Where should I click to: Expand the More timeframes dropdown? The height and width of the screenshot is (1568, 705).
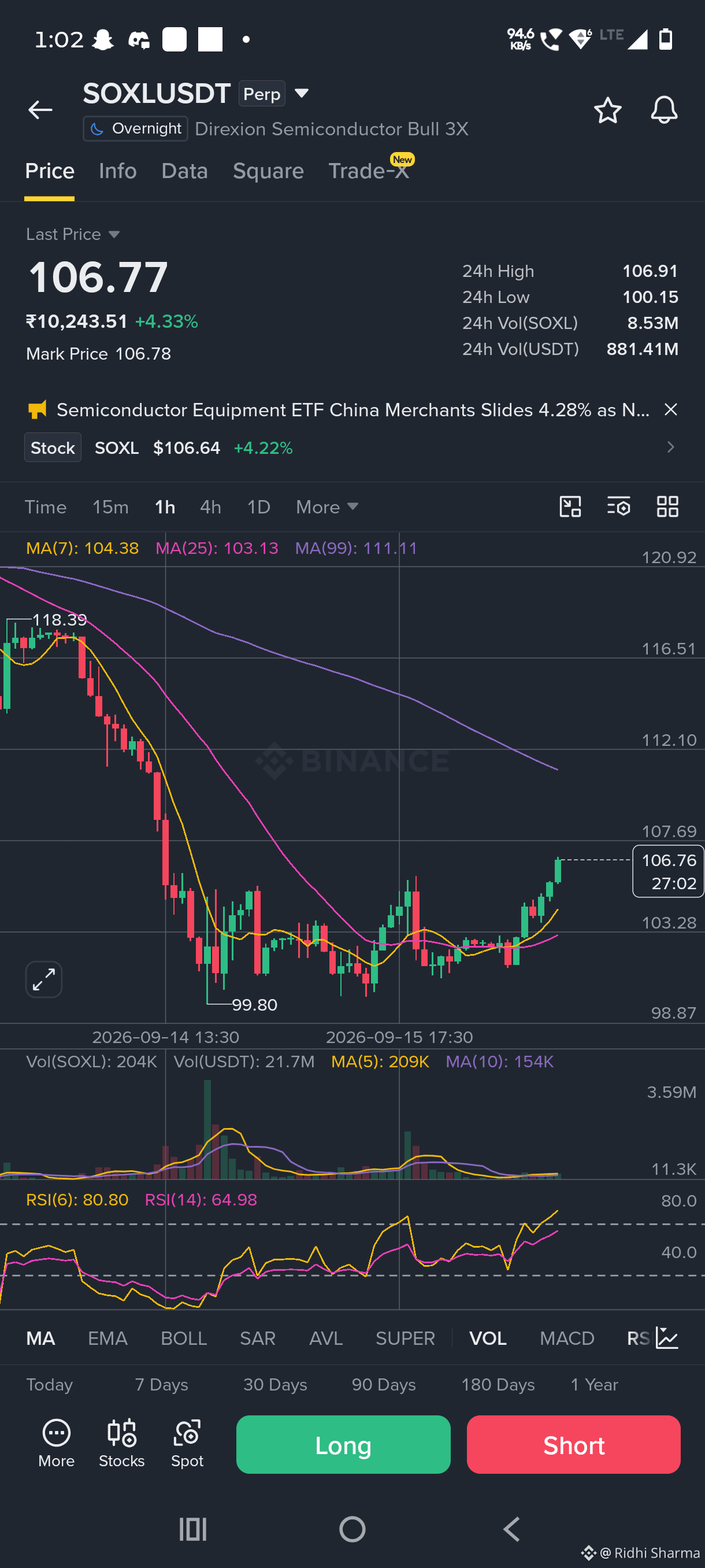pos(326,507)
